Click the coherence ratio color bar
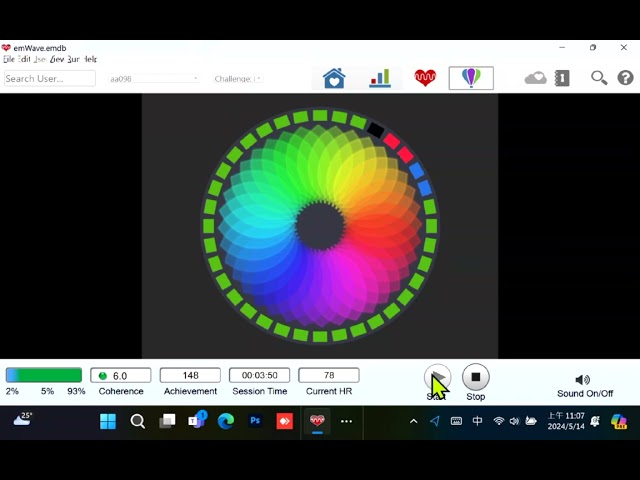The height and width of the screenshot is (480, 640). [x=44, y=375]
